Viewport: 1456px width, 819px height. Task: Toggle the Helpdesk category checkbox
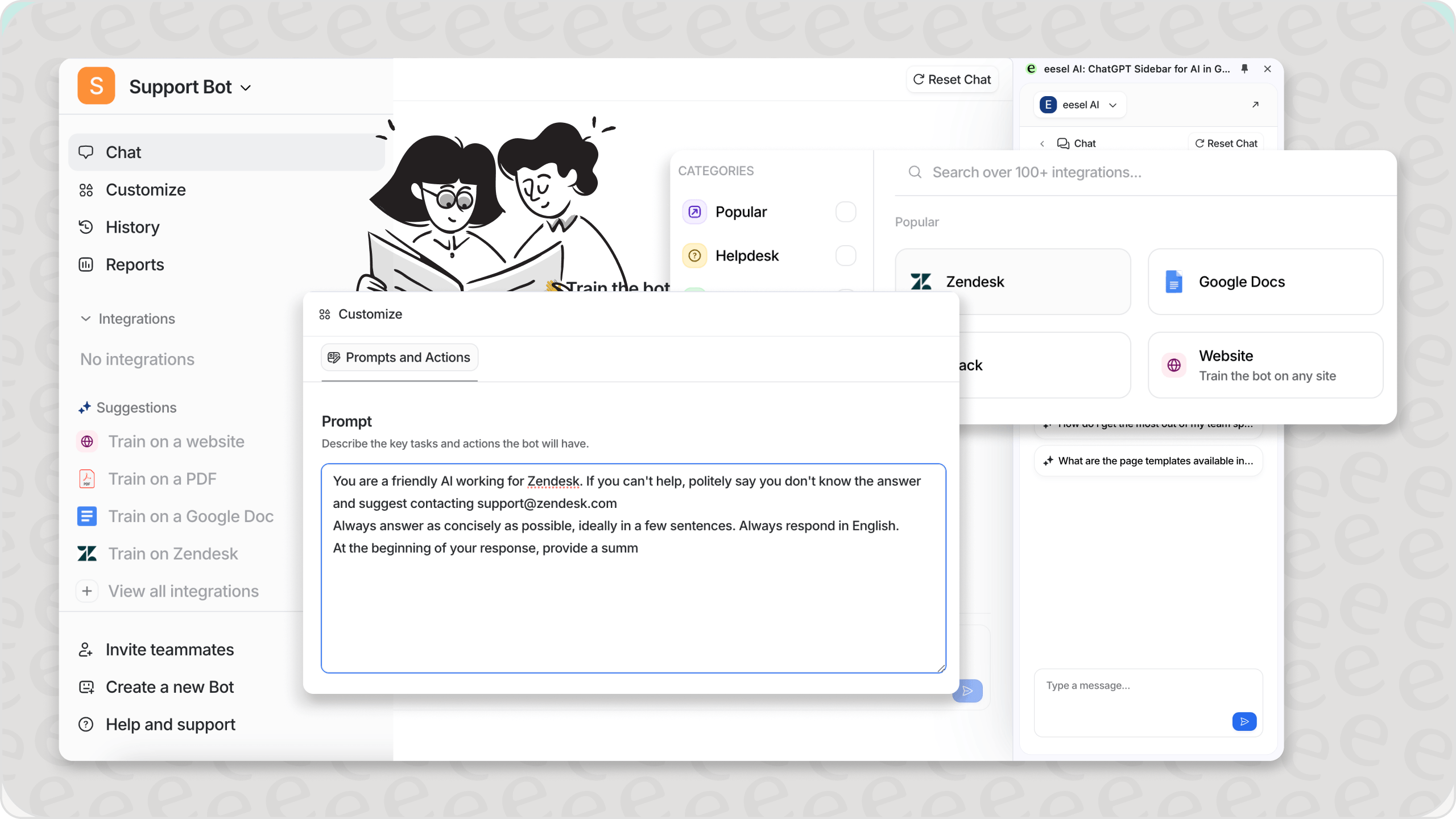point(846,255)
